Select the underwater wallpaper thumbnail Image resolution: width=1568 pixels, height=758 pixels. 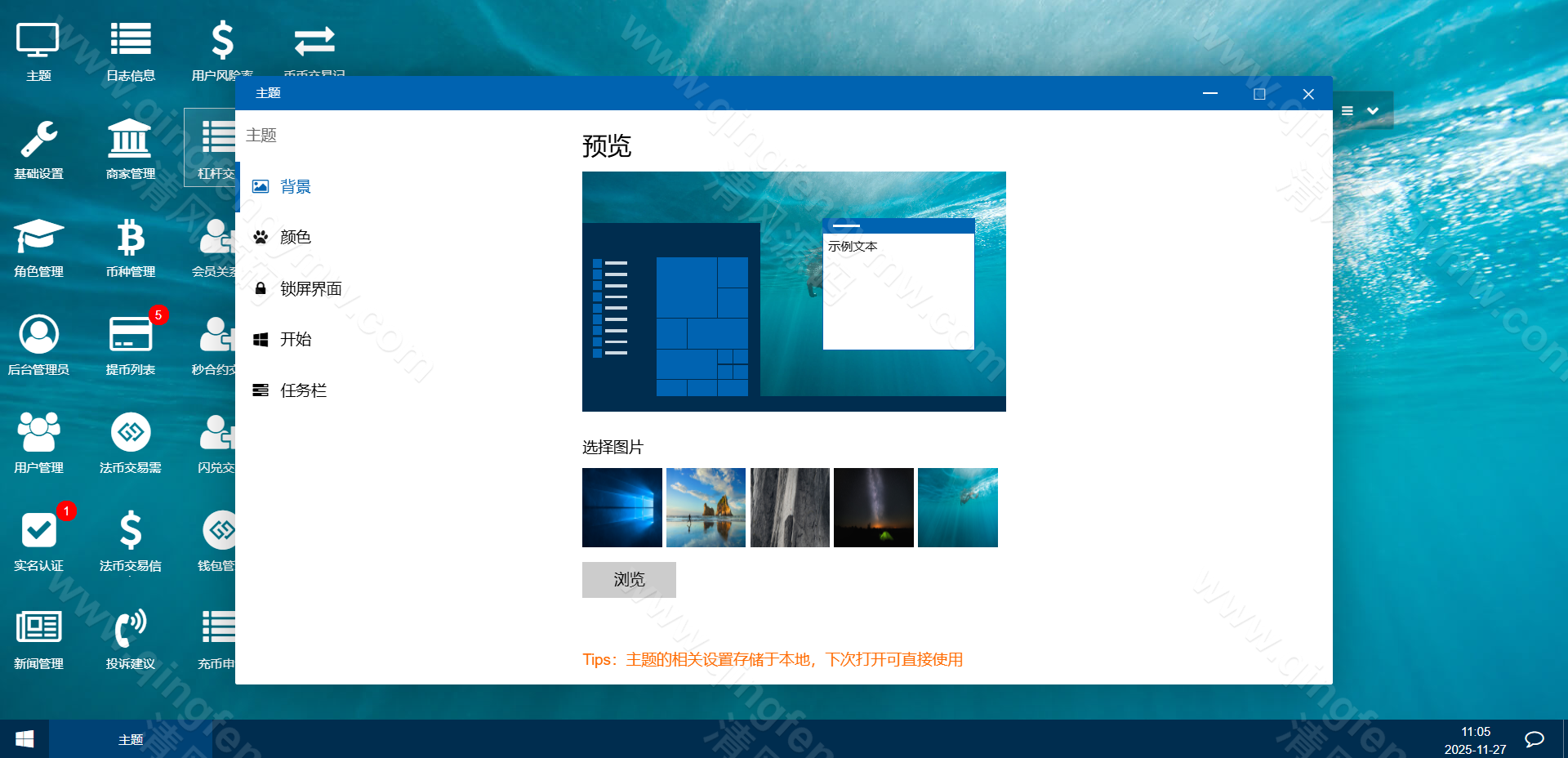pyautogui.click(x=957, y=507)
